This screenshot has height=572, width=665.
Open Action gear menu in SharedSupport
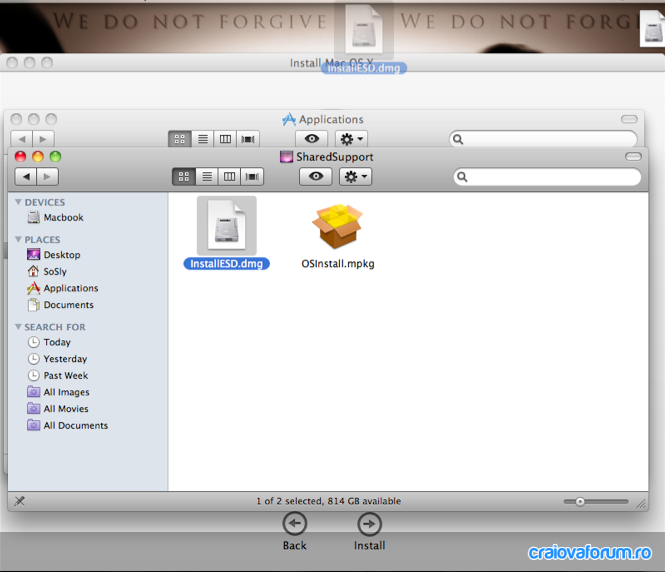coord(355,176)
